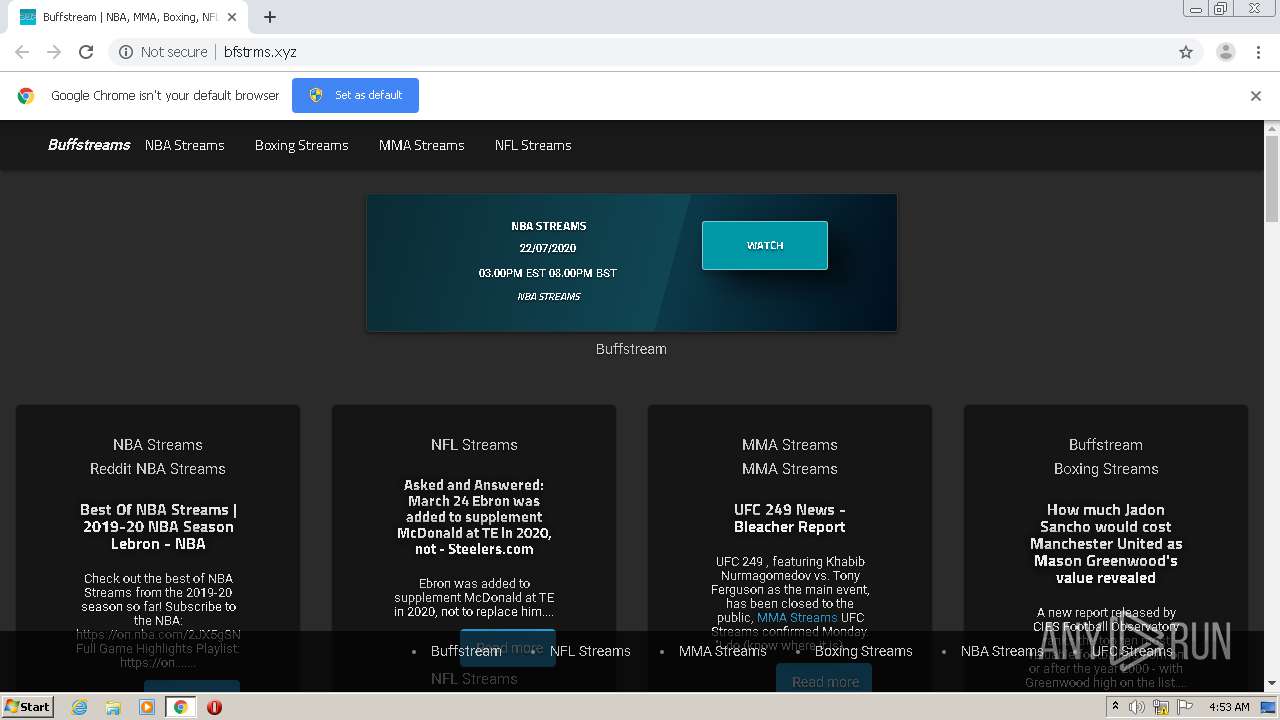The image size is (1280, 720).
Task: Reload the page with the refresh icon
Action: (x=86, y=52)
